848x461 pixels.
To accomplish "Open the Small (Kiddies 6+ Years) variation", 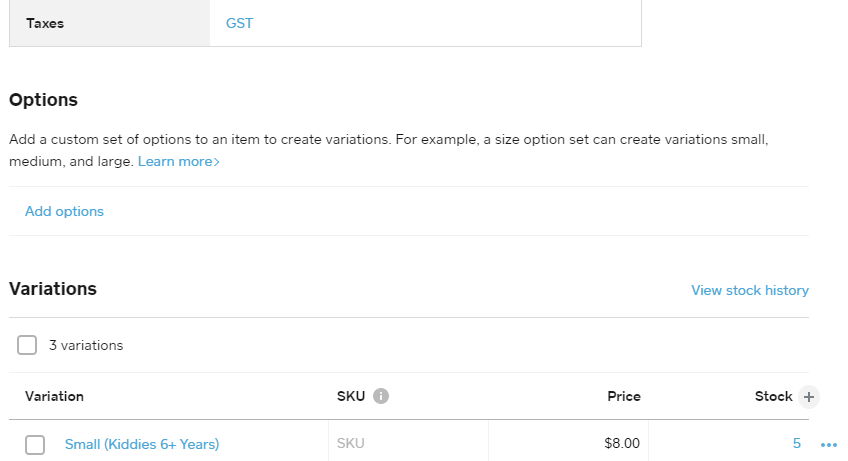I will point(142,444).
